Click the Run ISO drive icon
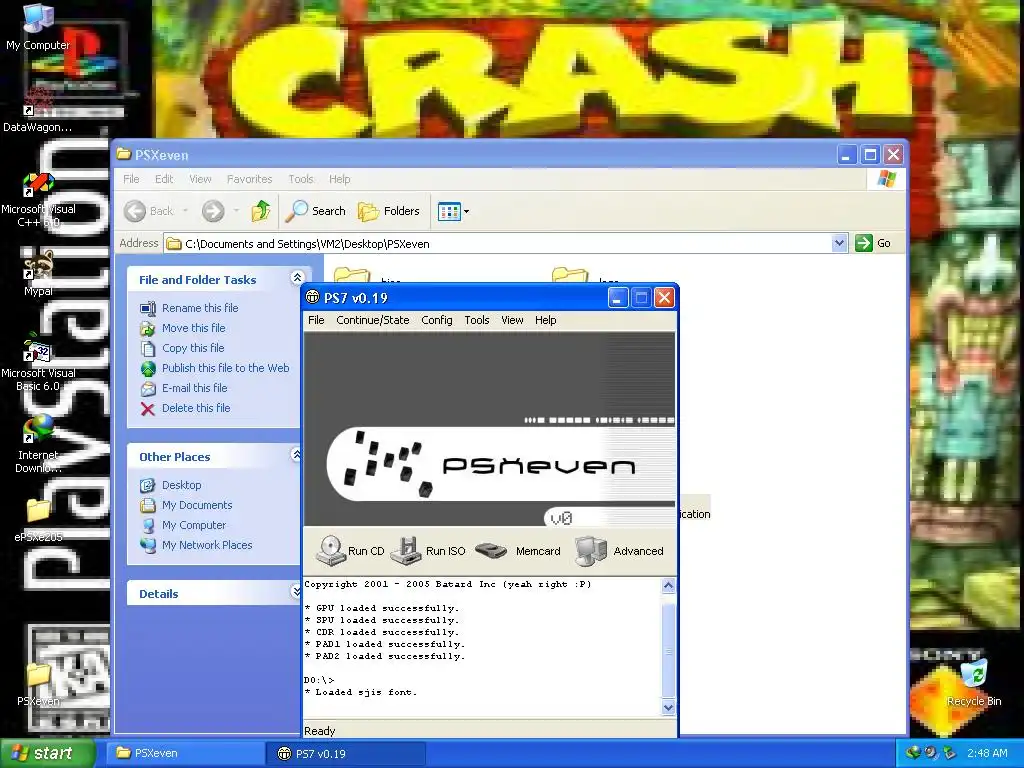 click(x=406, y=551)
